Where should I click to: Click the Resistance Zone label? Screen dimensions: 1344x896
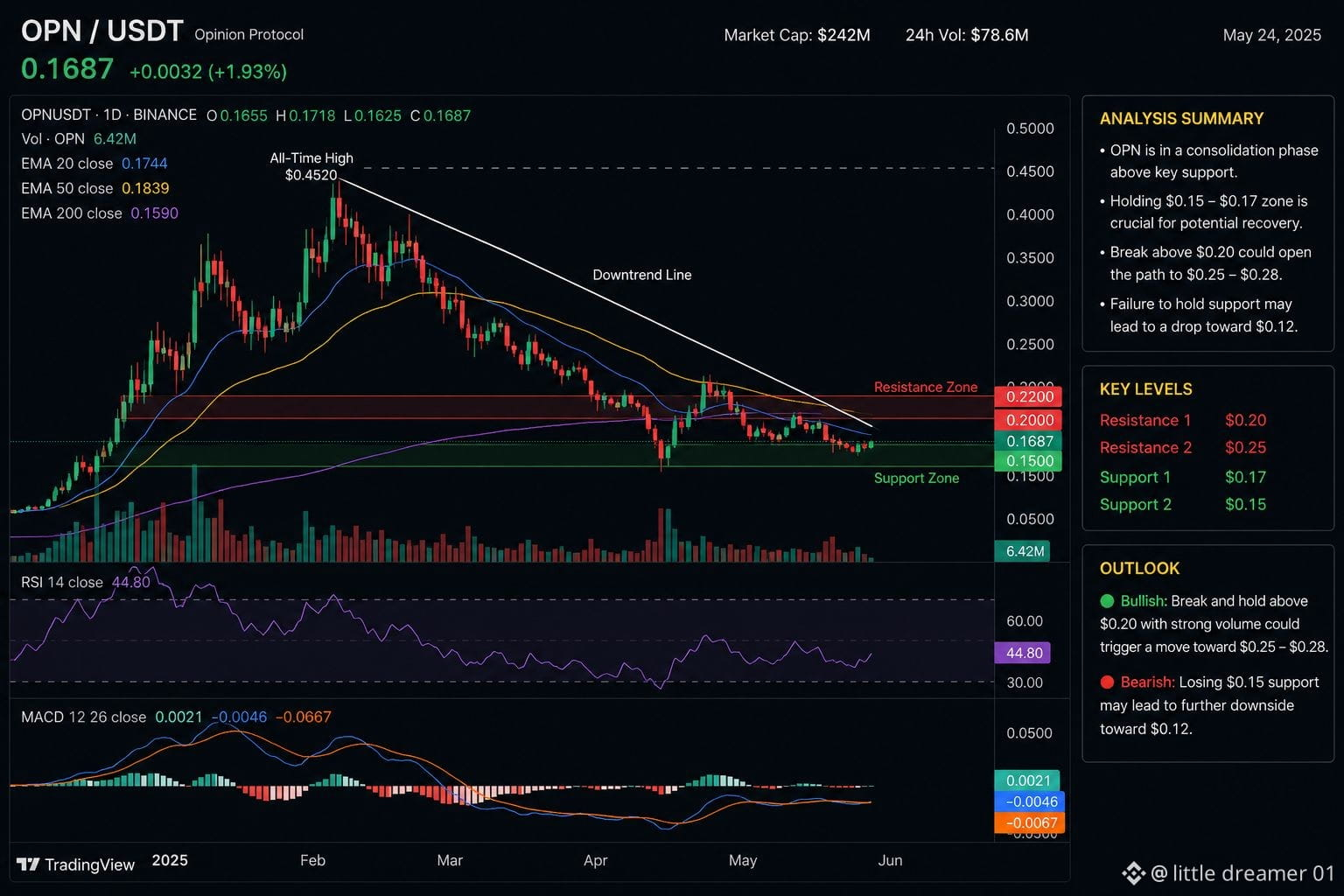click(x=926, y=387)
